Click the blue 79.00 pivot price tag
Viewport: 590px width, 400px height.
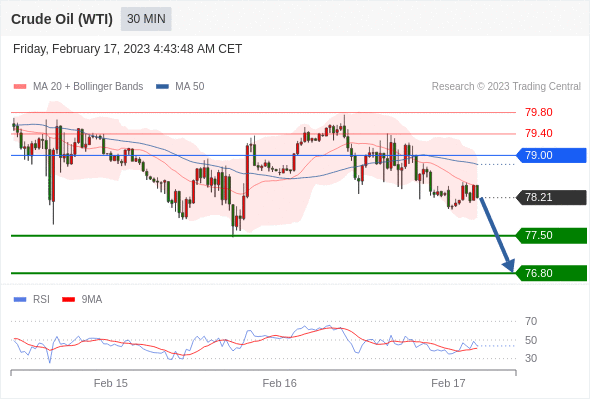click(x=551, y=155)
